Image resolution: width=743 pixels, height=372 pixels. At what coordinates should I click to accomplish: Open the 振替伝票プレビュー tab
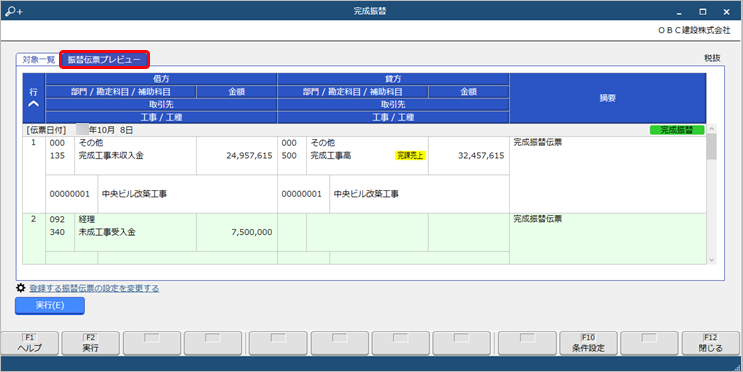coord(104,60)
